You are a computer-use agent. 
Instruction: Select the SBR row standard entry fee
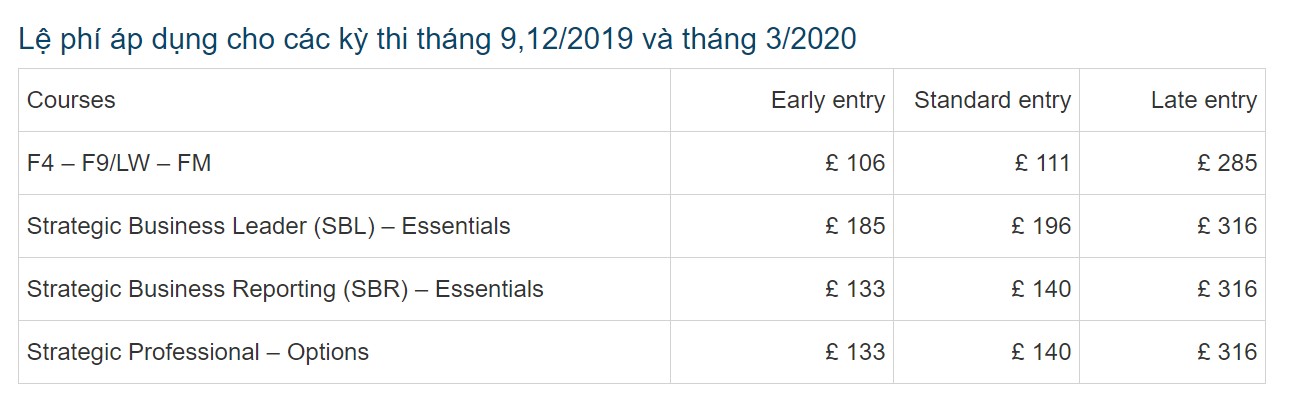1041,289
